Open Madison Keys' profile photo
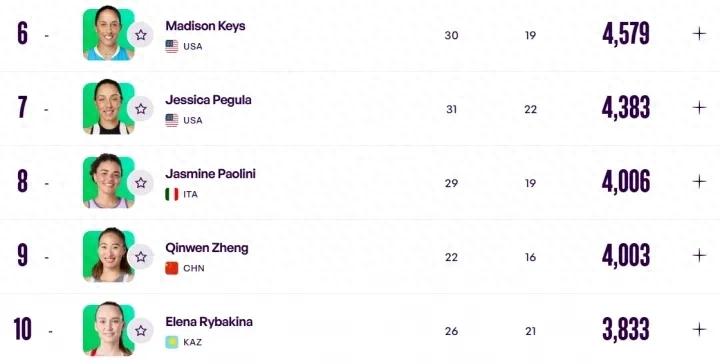 click(109, 33)
